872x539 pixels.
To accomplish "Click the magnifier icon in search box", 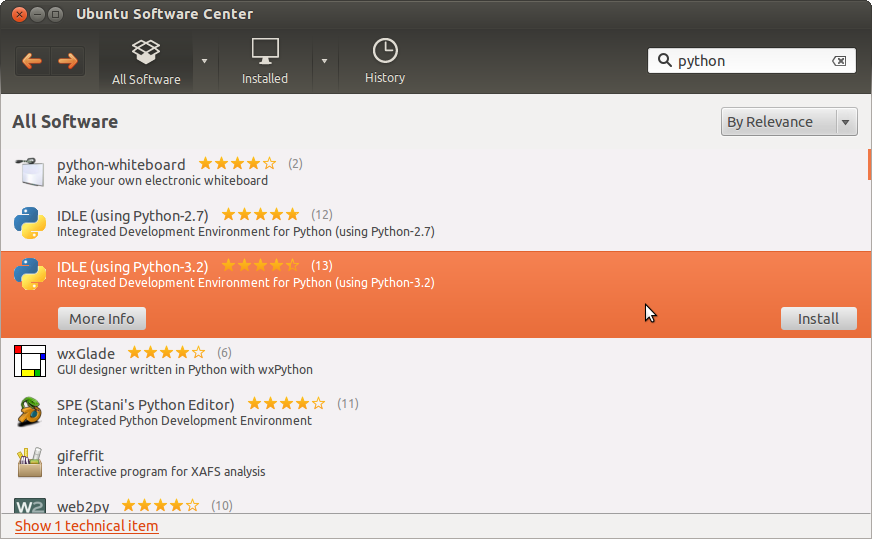I will 665,60.
